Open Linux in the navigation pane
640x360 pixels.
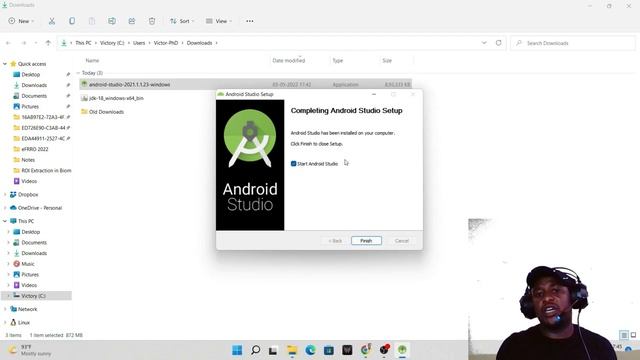click(24, 322)
